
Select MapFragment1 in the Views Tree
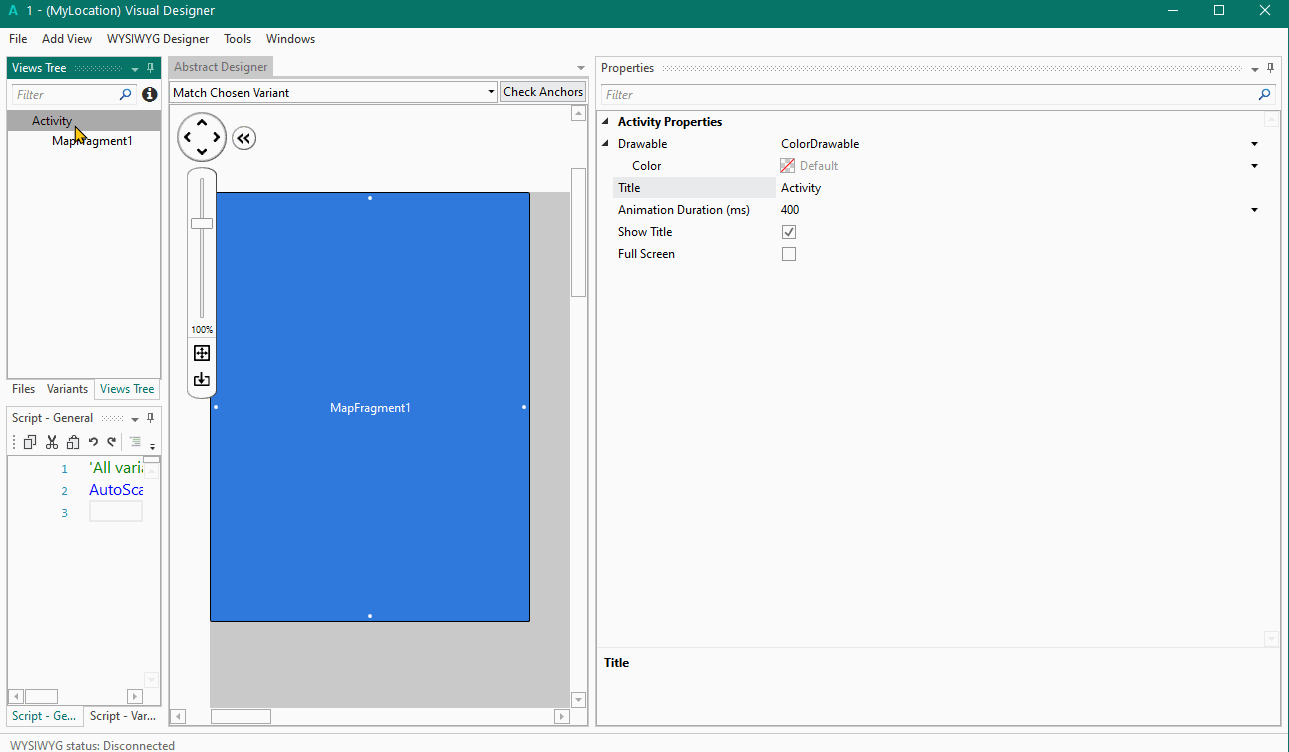(92, 141)
